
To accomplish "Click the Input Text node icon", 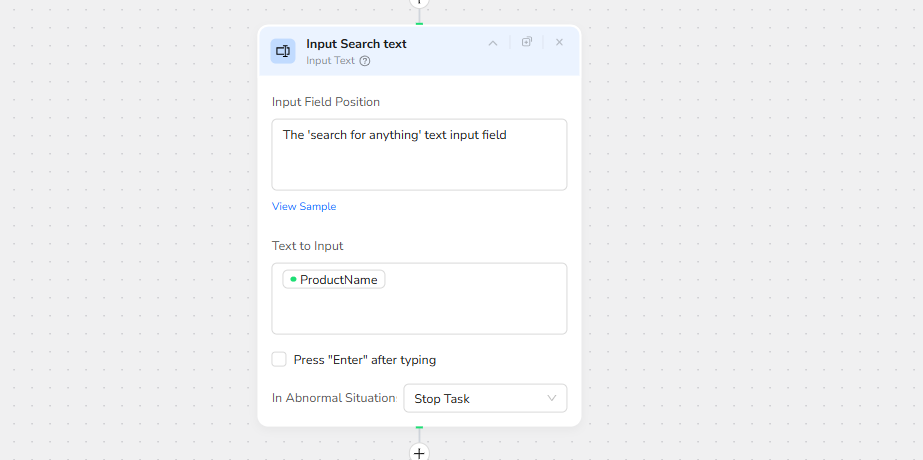I will click(x=283, y=51).
